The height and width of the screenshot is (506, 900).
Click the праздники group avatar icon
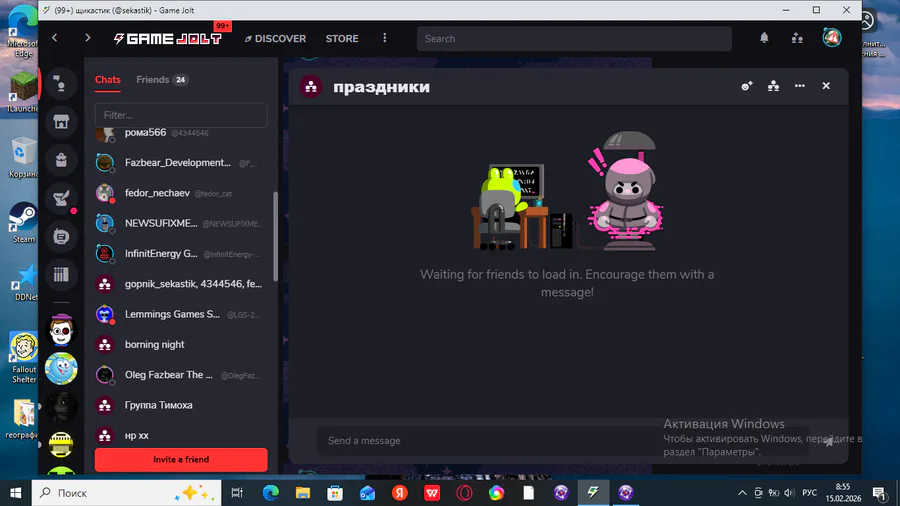[x=311, y=87]
